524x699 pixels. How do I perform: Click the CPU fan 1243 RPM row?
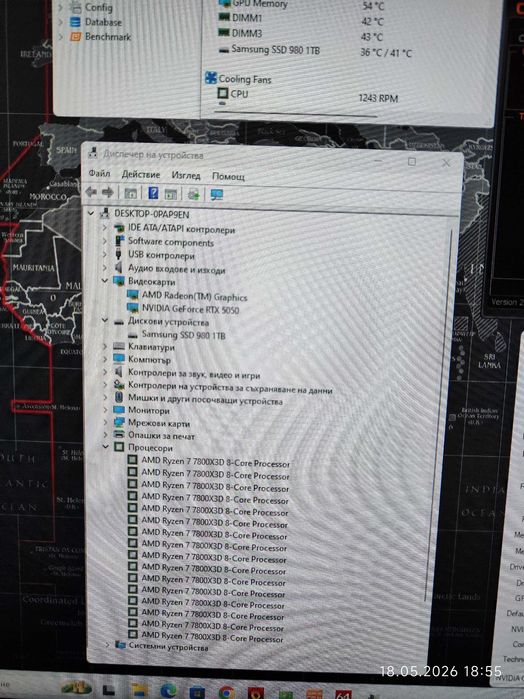tap(308, 95)
